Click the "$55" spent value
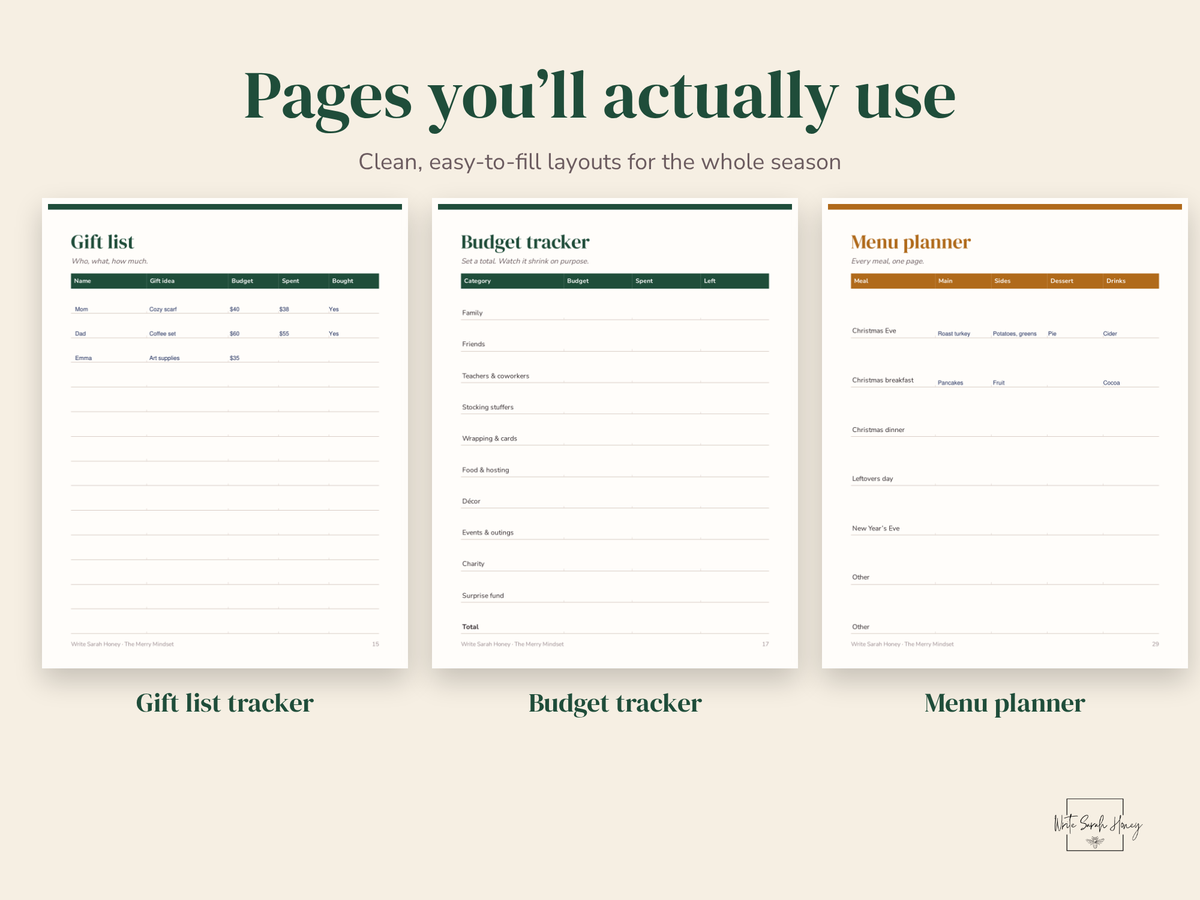The image size is (1200, 900). coord(284,333)
